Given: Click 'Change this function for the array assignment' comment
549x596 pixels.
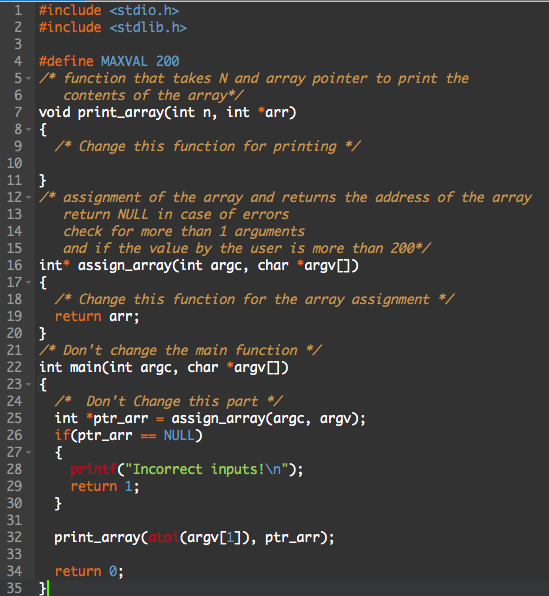Looking at the screenshot, I should 254,300.
